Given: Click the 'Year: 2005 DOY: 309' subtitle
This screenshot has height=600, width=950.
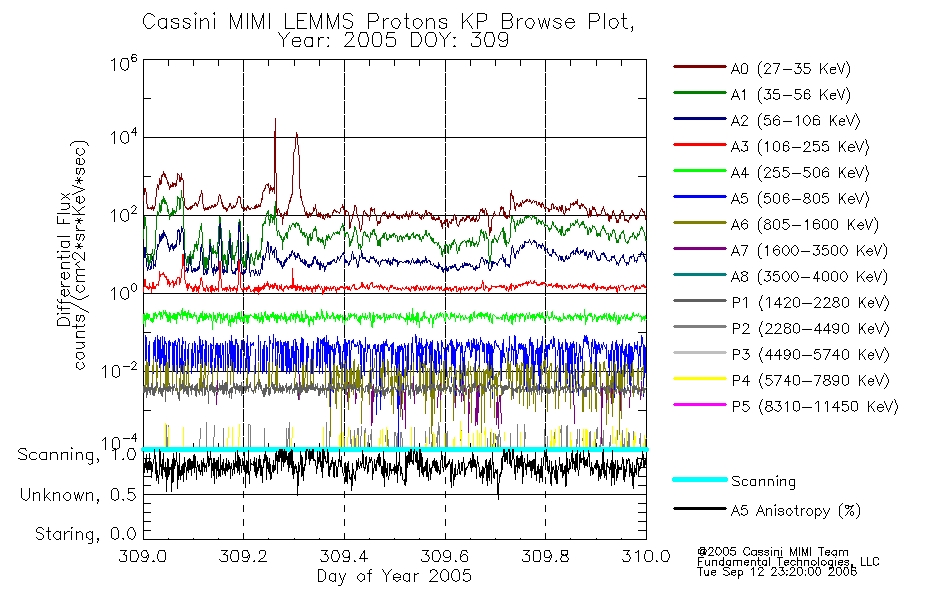Looking at the screenshot, I should pyautogui.click(x=393, y=41).
